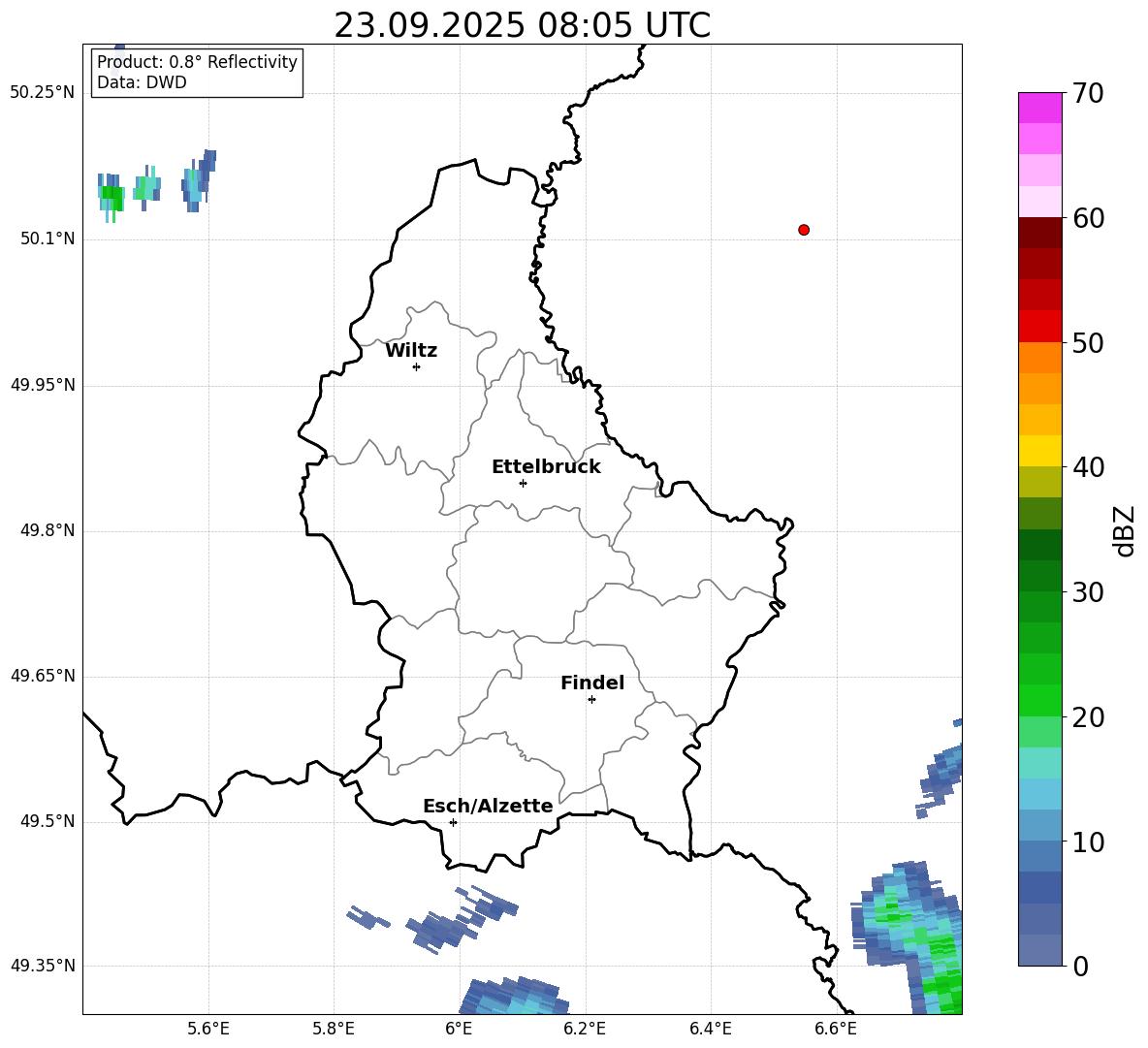Click the dark maroon colorbar segment below 60
The image size is (1148, 1048).
pyautogui.click(x=1039, y=233)
